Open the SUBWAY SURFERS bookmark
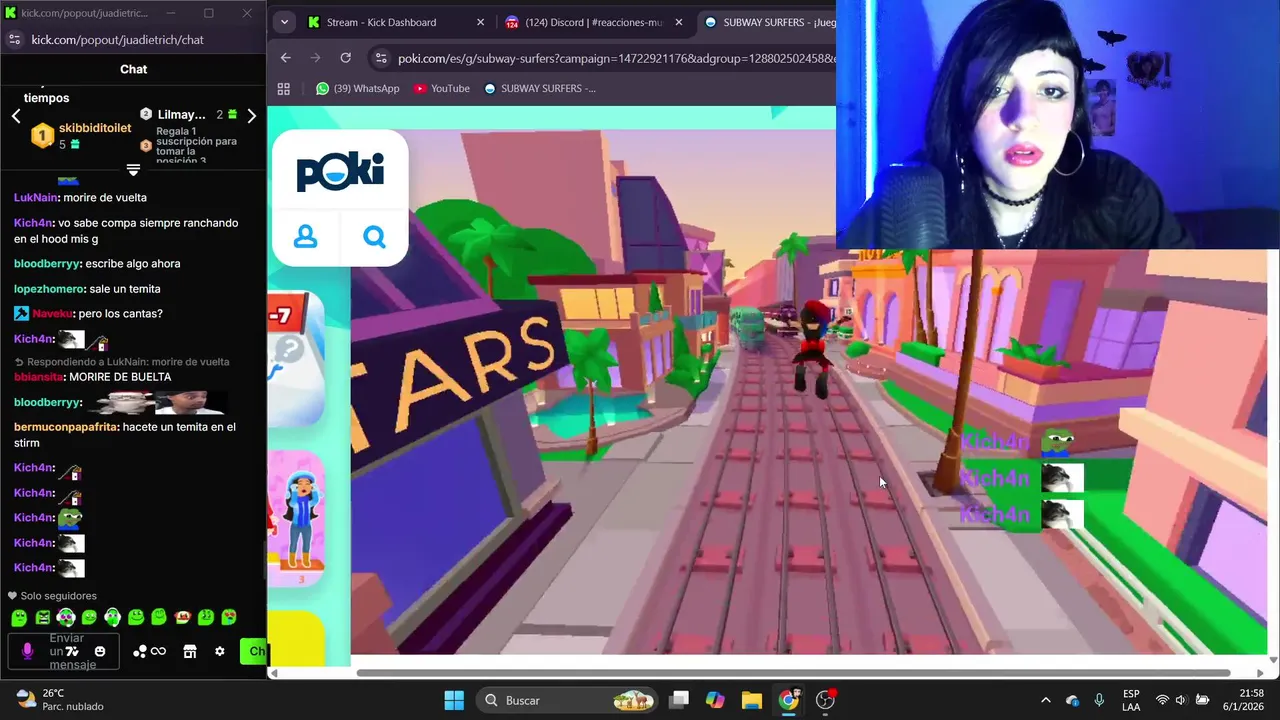Screen dimensions: 1280x720 tap(539, 88)
